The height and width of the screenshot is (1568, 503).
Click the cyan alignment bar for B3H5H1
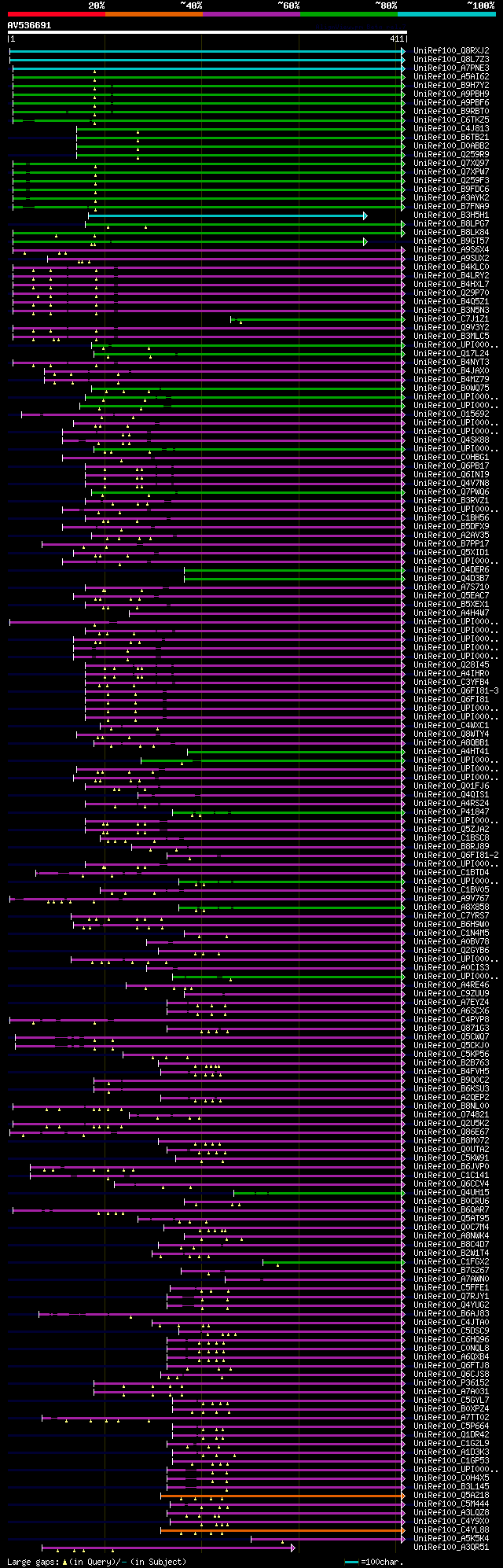(x=227, y=215)
